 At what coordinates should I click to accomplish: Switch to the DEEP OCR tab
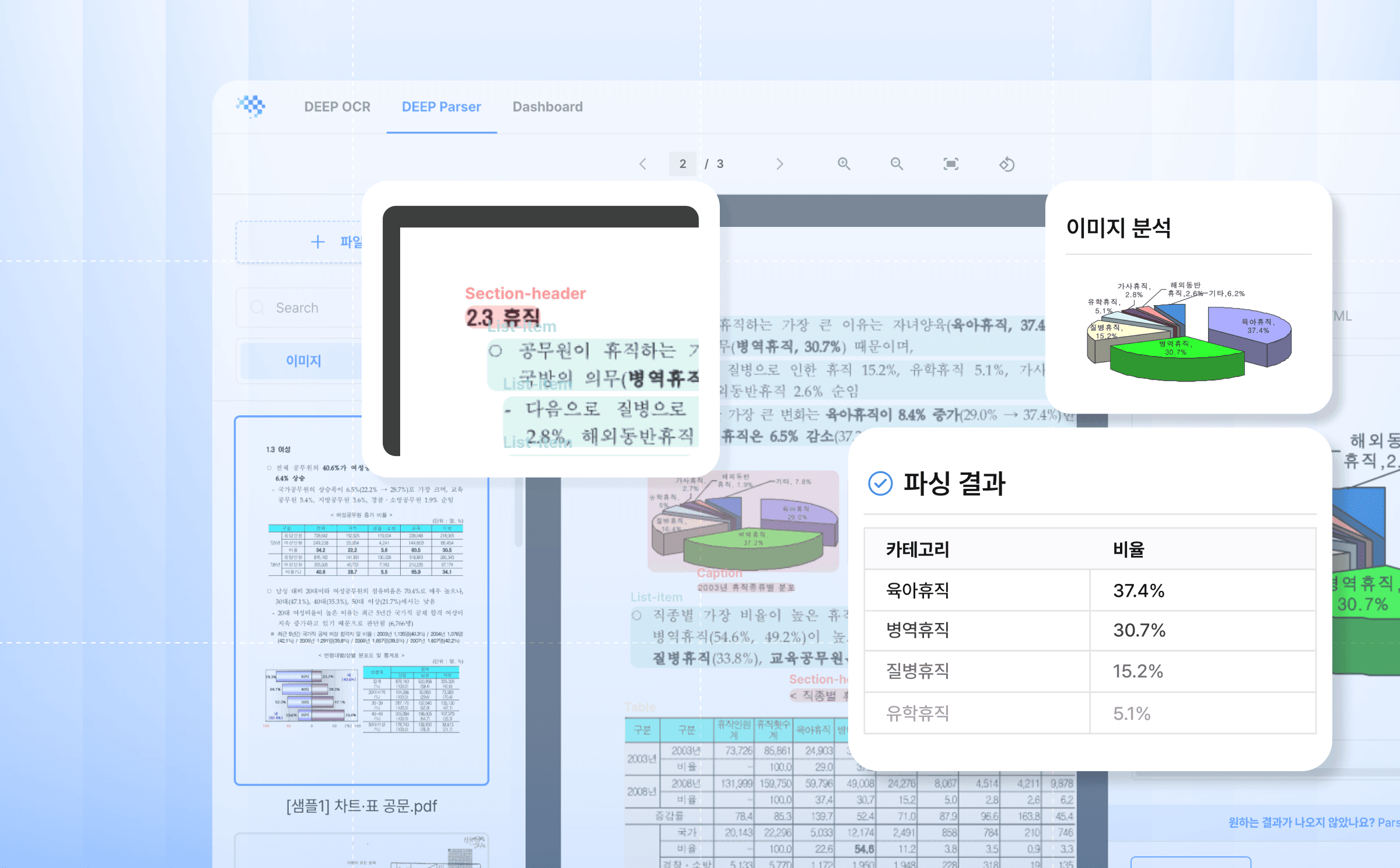(x=337, y=107)
